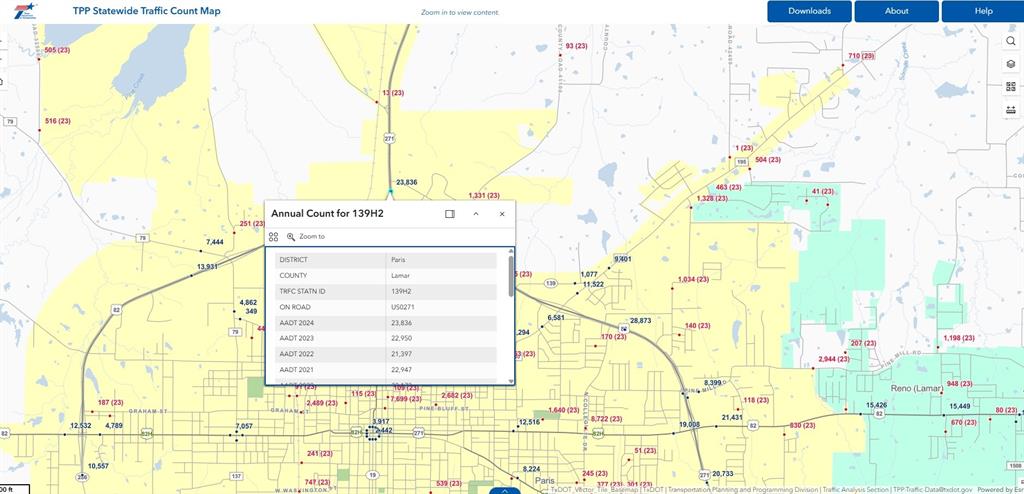The height and width of the screenshot is (494, 1024).
Task: Click the Help button
Action: pyautogui.click(x=983, y=11)
